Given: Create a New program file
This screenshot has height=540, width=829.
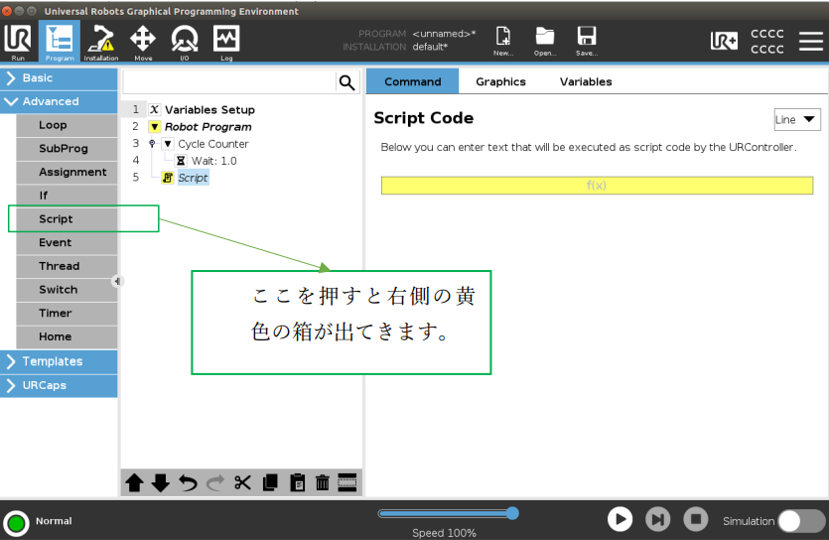Looking at the screenshot, I should 503,41.
